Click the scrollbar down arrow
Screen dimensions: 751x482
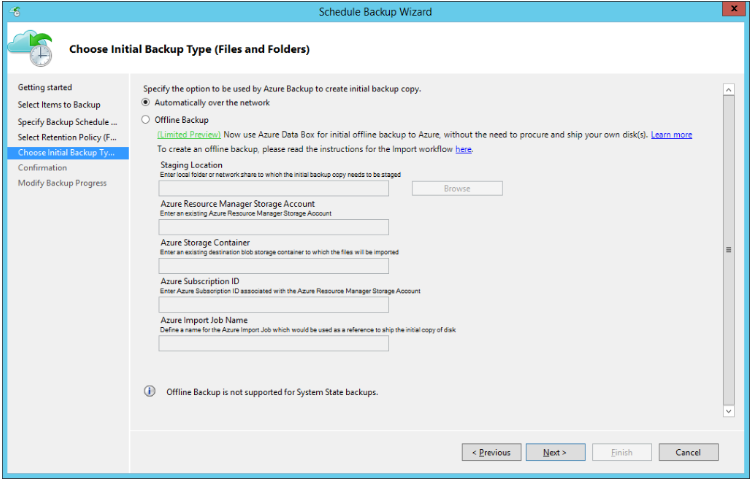click(728, 411)
